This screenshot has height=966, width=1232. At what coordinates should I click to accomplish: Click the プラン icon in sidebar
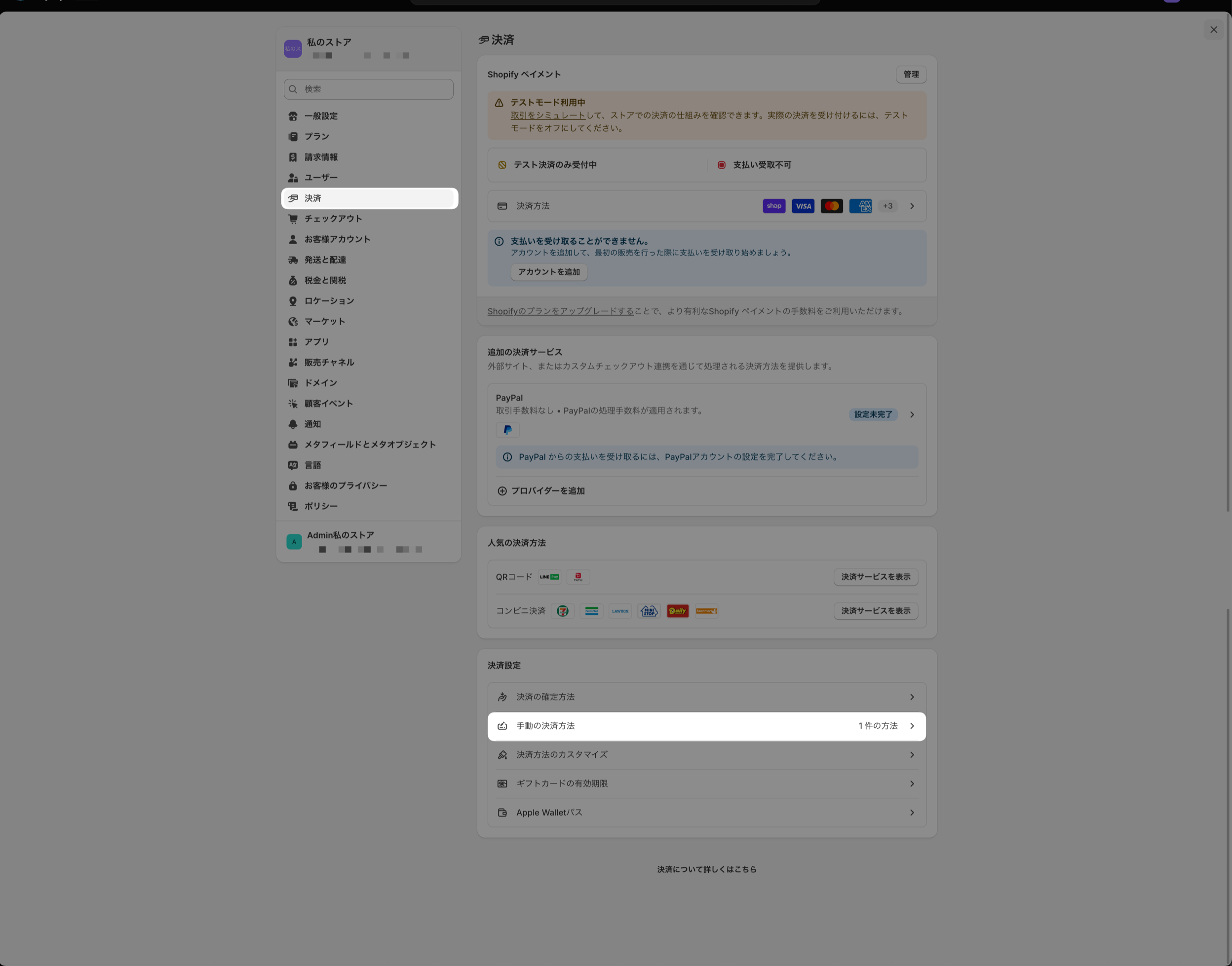point(293,136)
